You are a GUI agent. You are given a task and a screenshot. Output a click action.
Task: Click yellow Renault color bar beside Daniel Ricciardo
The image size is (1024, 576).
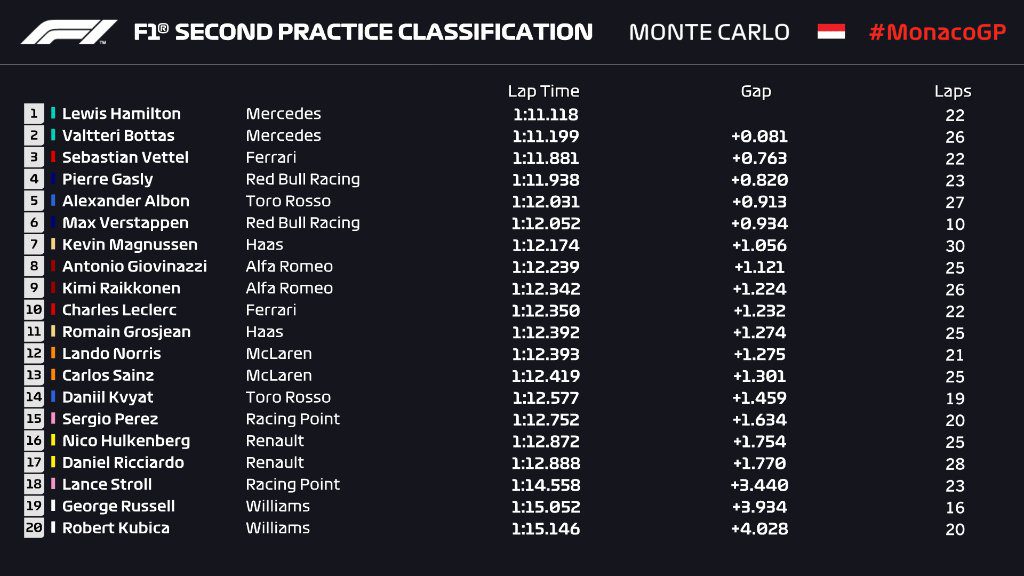click(53, 462)
